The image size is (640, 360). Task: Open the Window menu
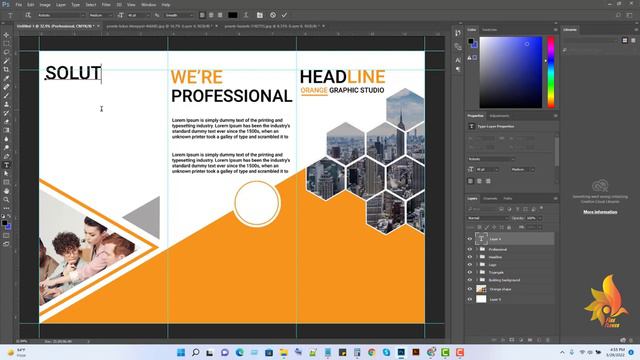148,5
